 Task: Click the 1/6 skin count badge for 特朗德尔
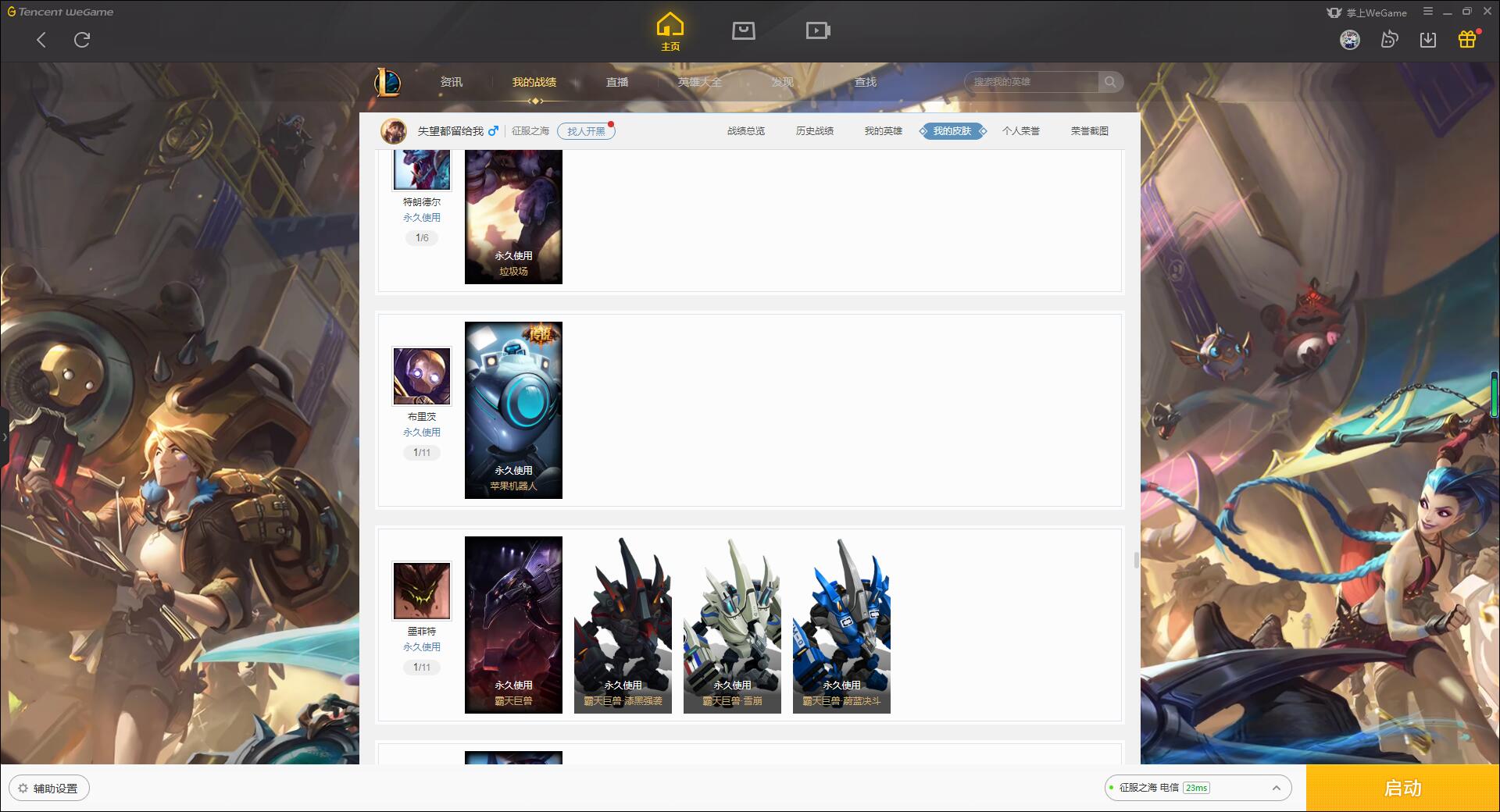tap(422, 238)
